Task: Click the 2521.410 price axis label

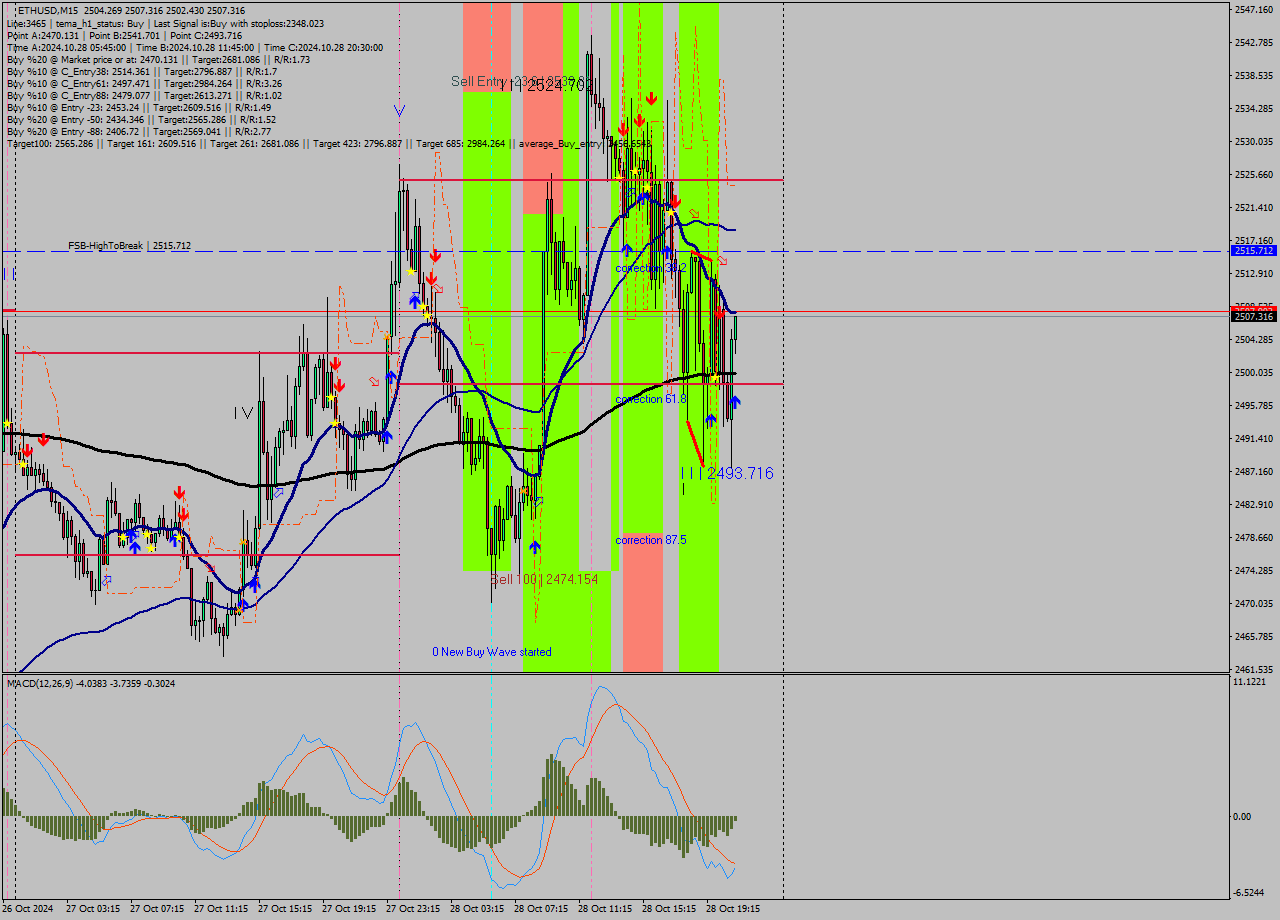Action: click(1254, 207)
